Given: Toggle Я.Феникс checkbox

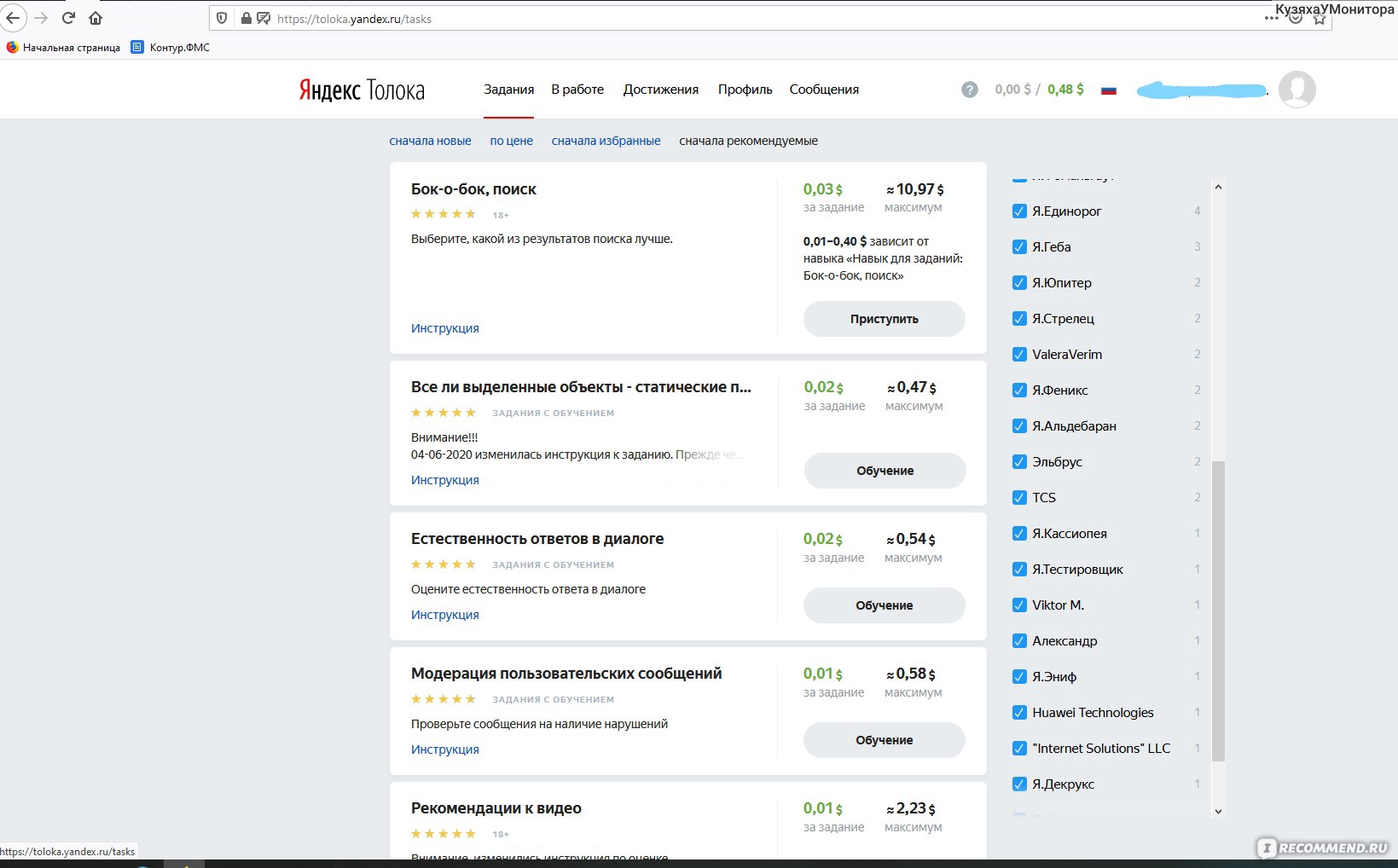Looking at the screenshot, I should click(x=1019, y=390).
